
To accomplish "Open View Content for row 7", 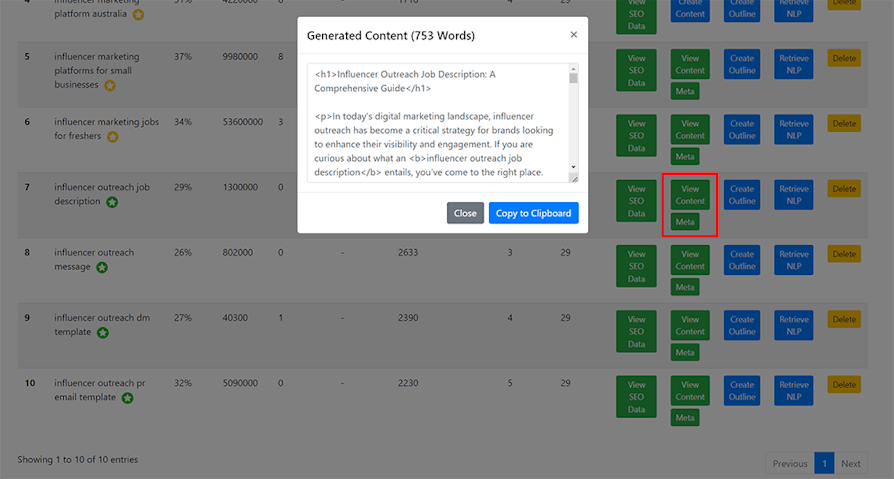I will 690,194.
